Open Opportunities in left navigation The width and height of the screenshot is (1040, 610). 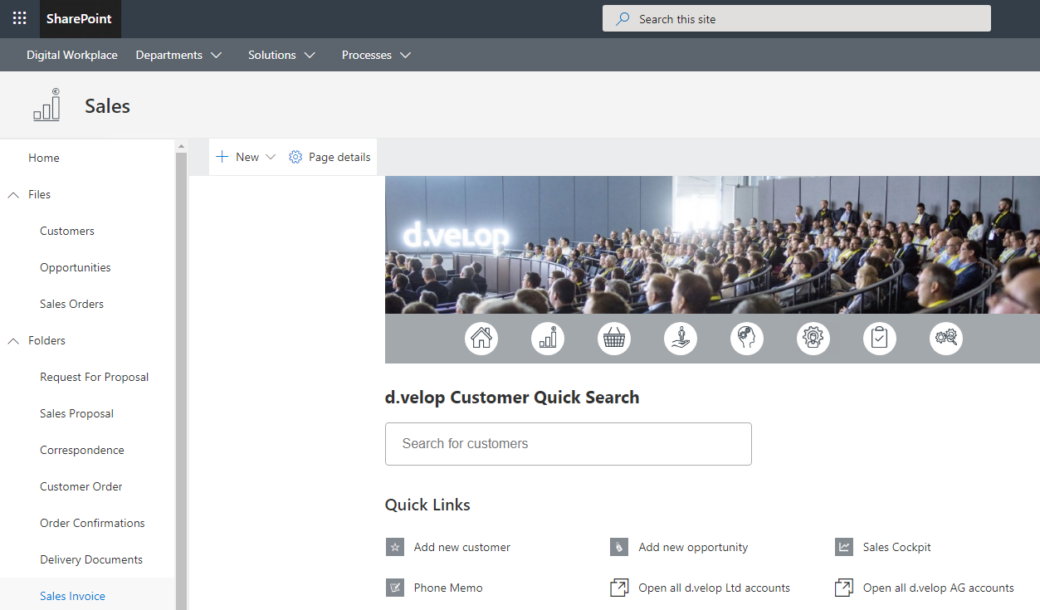pos(75,267)
